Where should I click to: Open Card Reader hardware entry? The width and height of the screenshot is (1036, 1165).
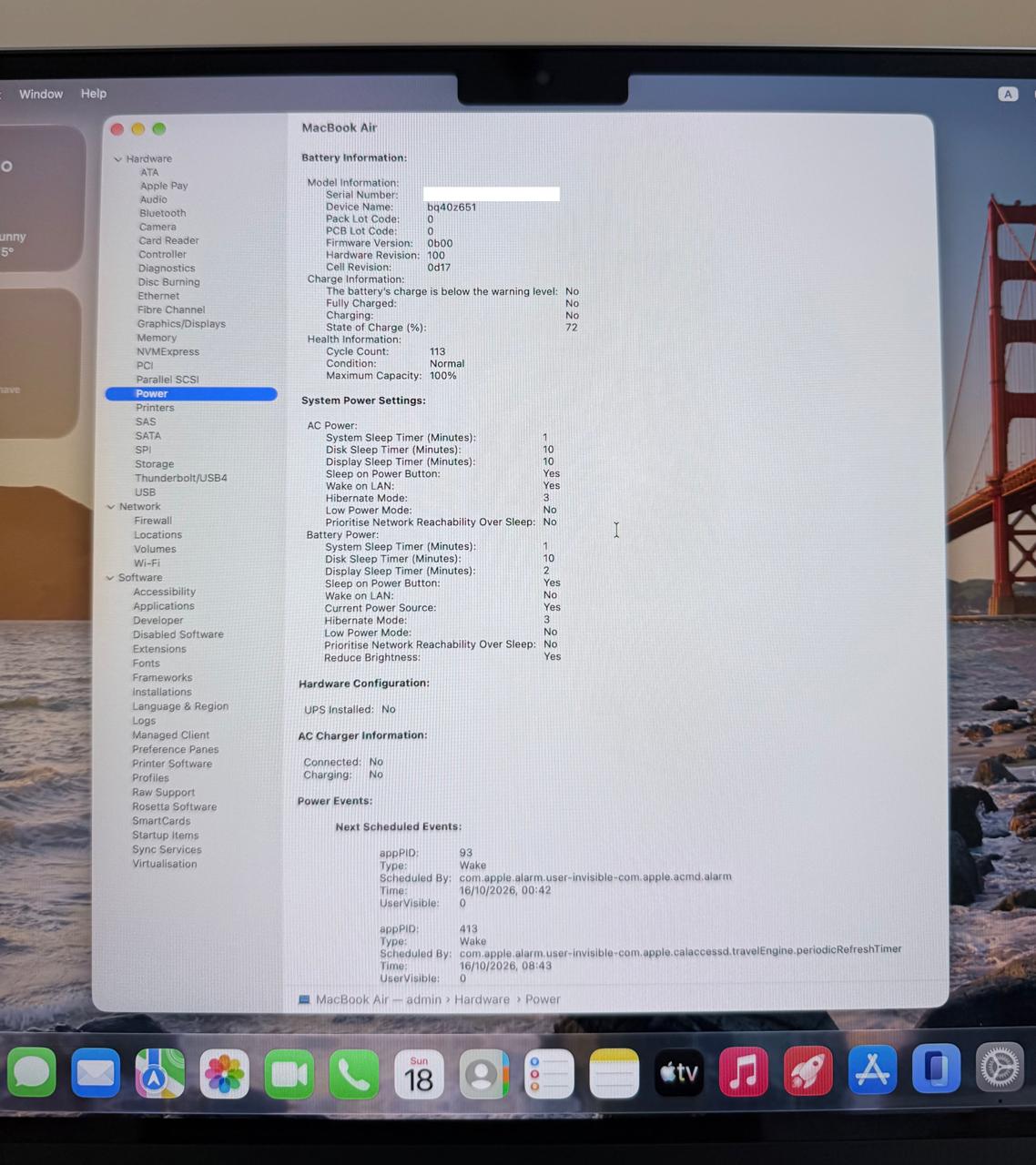click(168, 241)
